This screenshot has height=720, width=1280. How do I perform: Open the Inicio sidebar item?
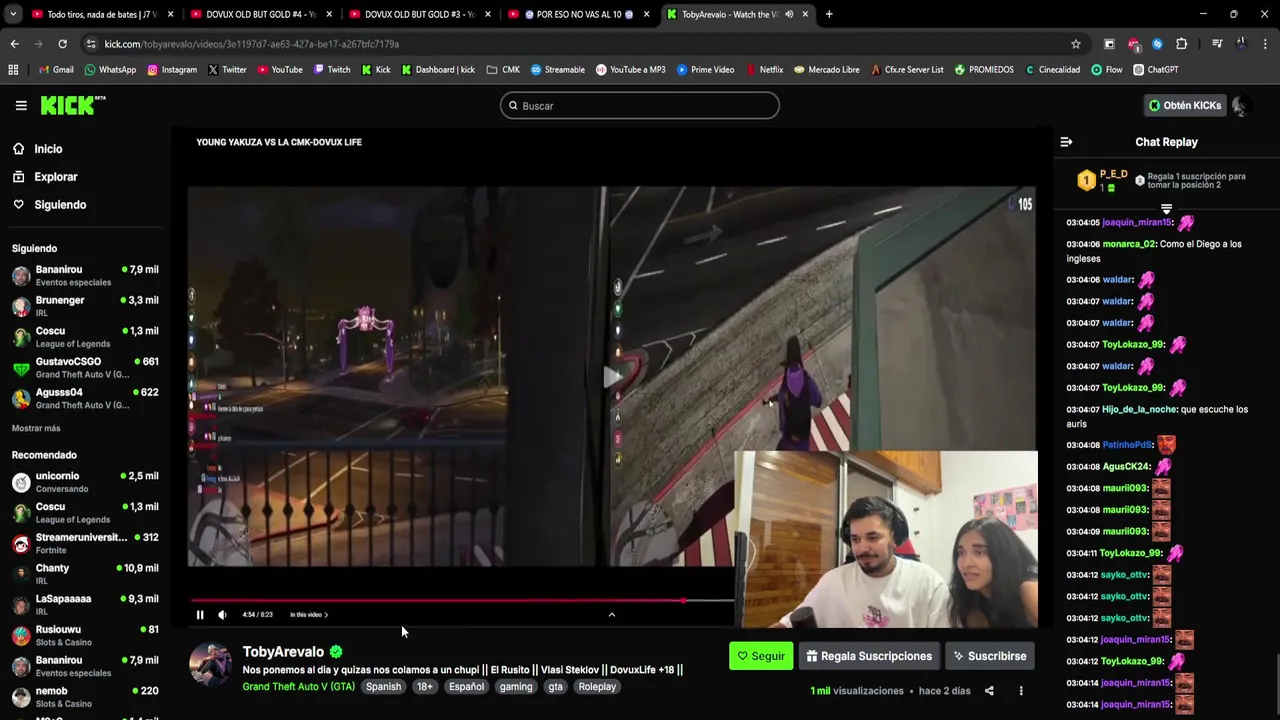point(48,149)
